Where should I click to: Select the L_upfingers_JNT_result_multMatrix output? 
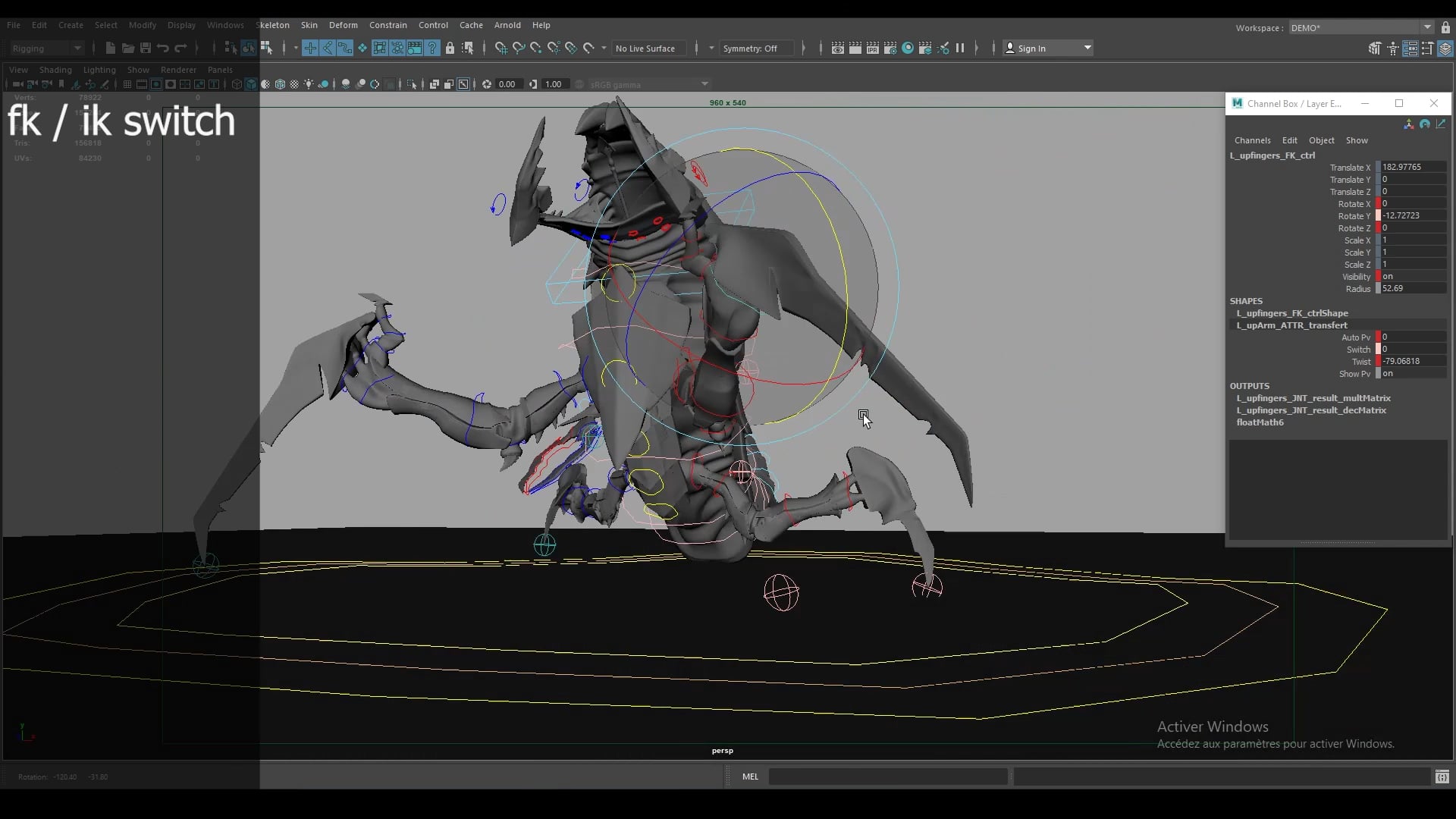(1313, 398)
